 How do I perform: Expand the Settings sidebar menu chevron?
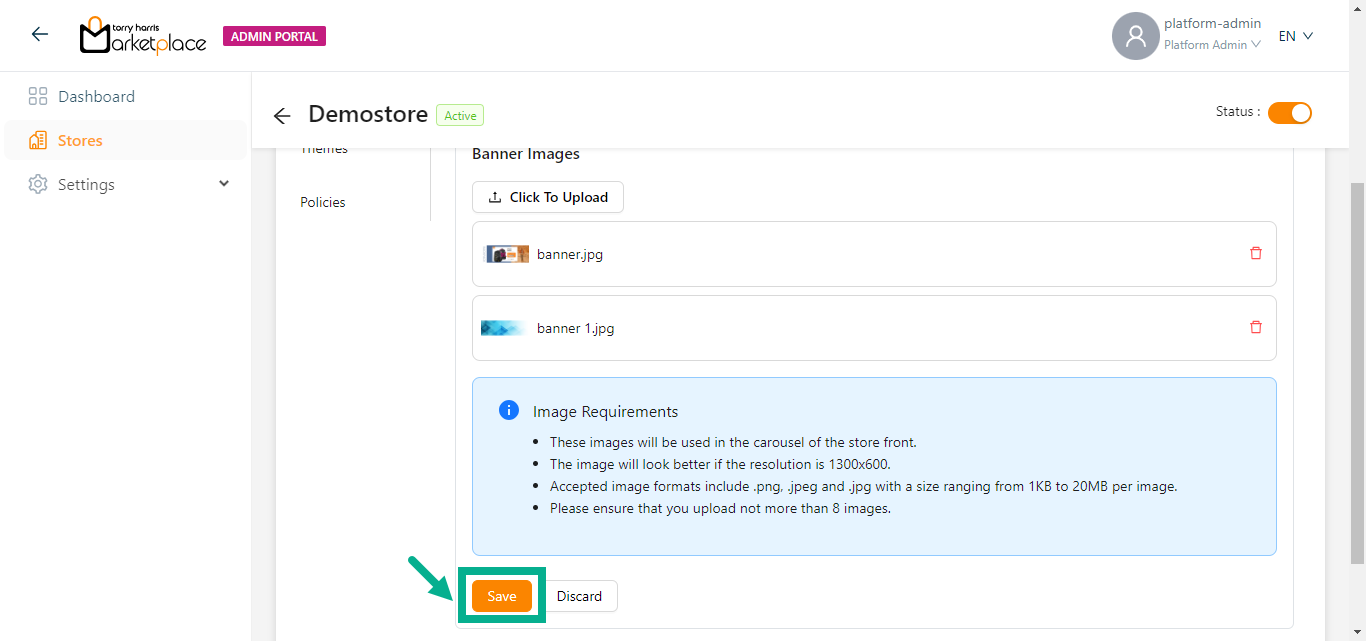click(224, 184)
